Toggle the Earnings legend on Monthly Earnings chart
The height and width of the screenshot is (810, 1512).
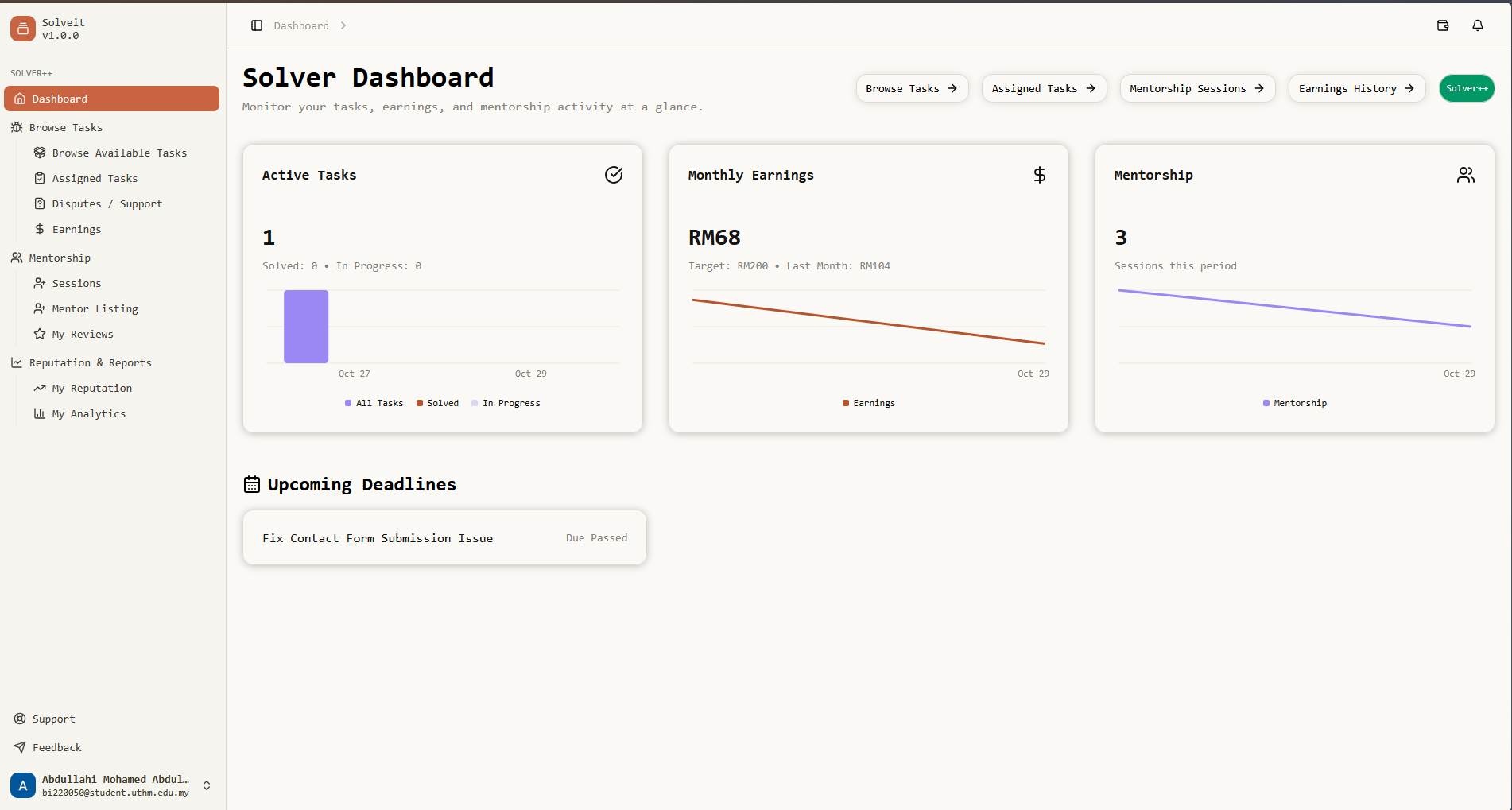[x=868, y=403]
